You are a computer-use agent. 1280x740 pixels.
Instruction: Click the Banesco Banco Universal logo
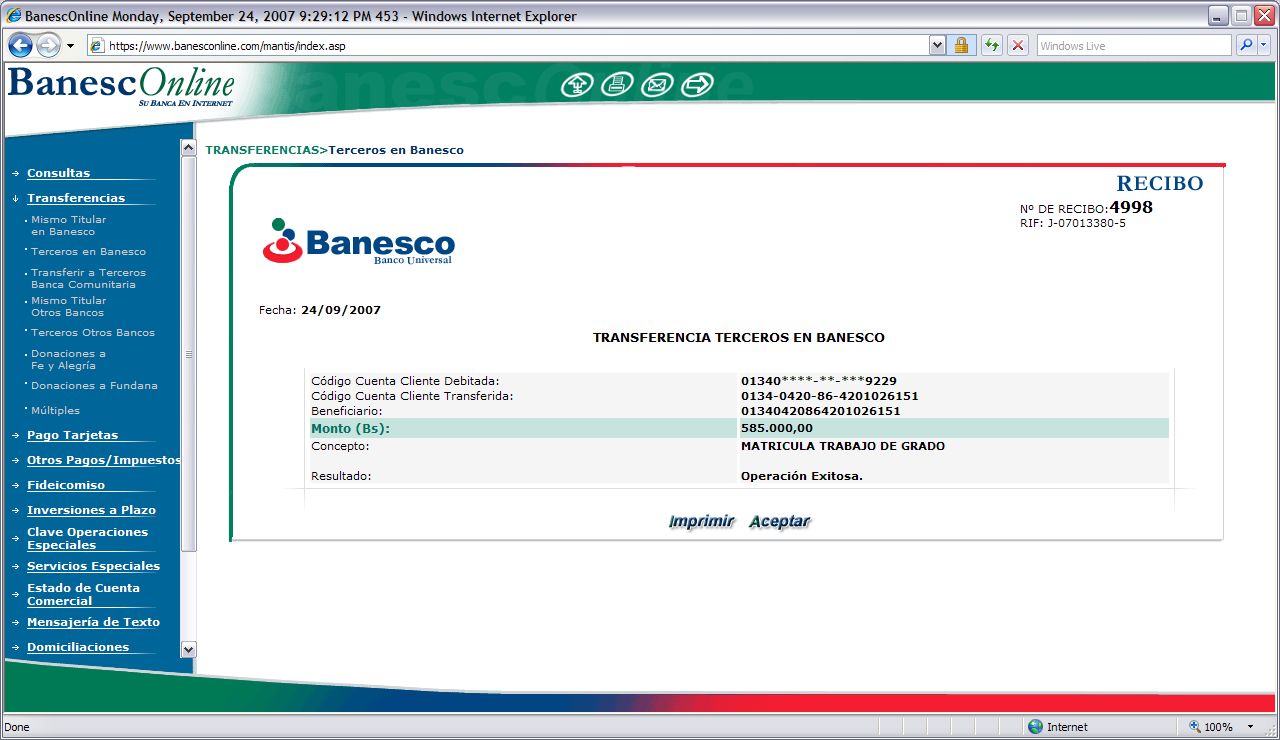tap(358, 242)
